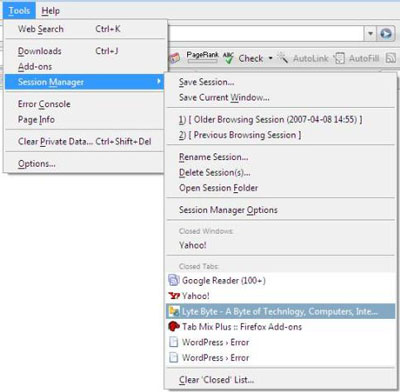
Task: Expand the Session Manager submenu
Action: [x=85, y=82]
